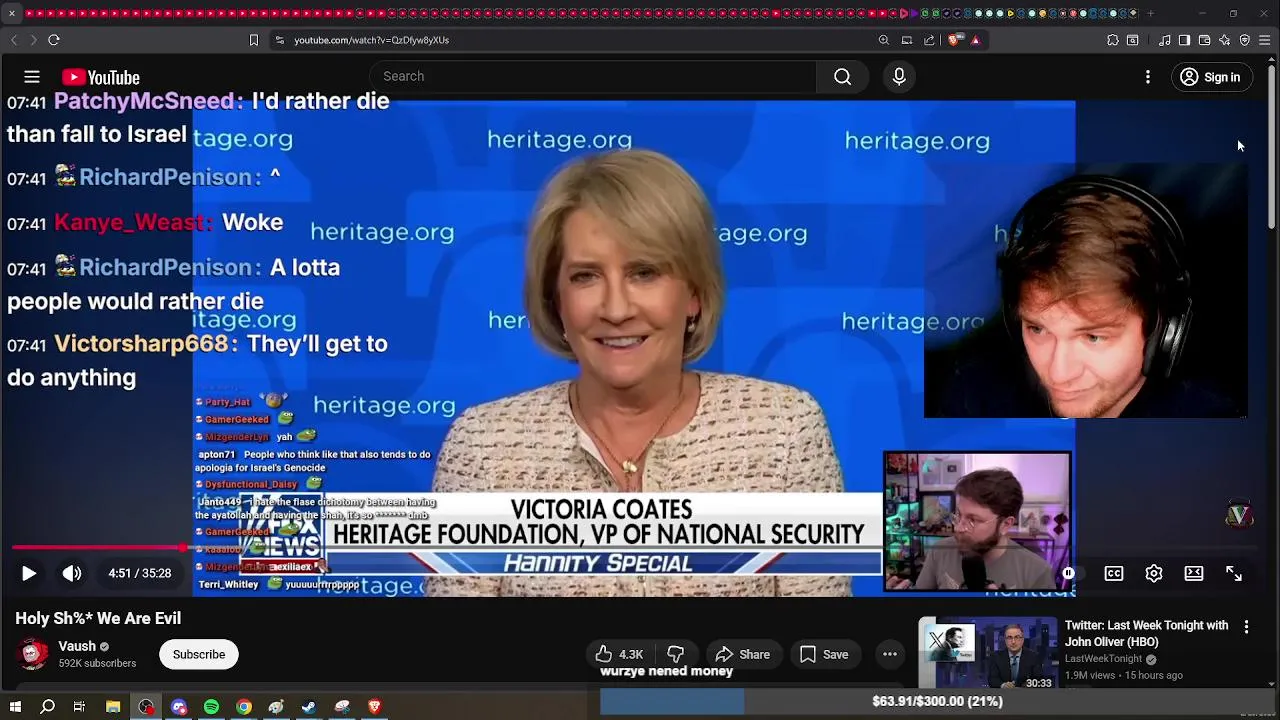Open the browser extensions puzzle icon

1113,40
